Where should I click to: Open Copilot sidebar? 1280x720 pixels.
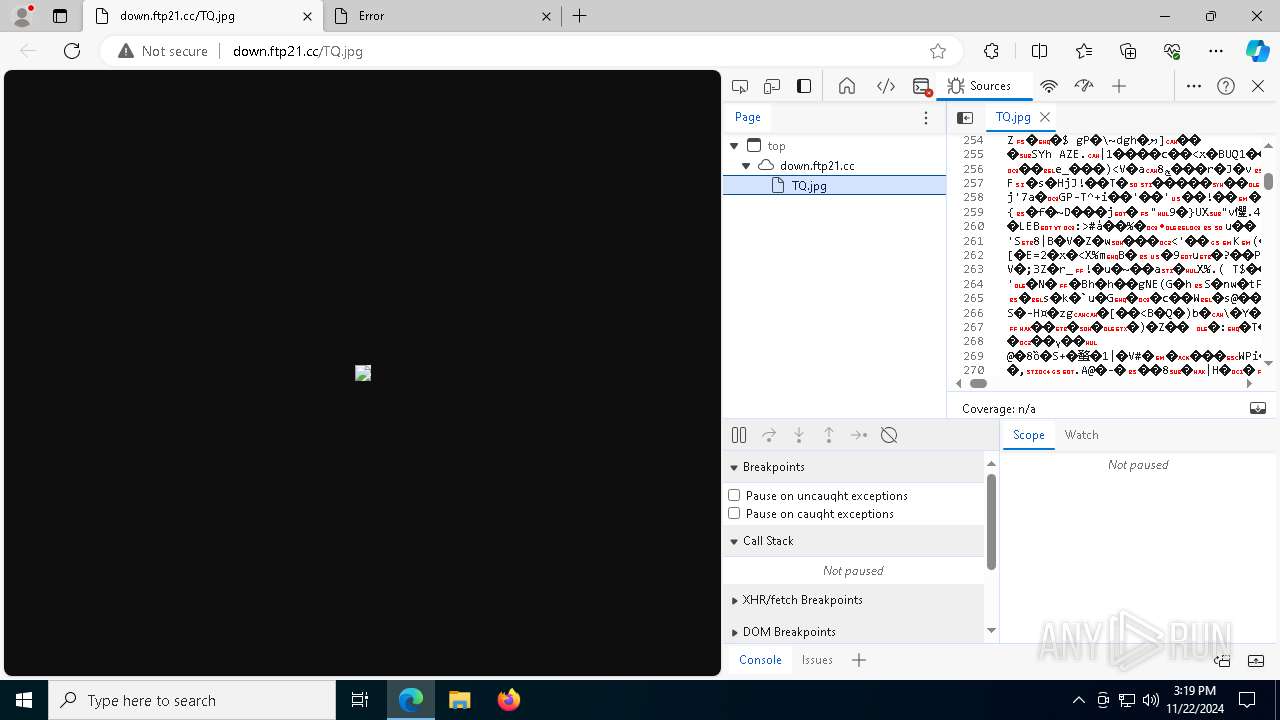point(1257,51)
